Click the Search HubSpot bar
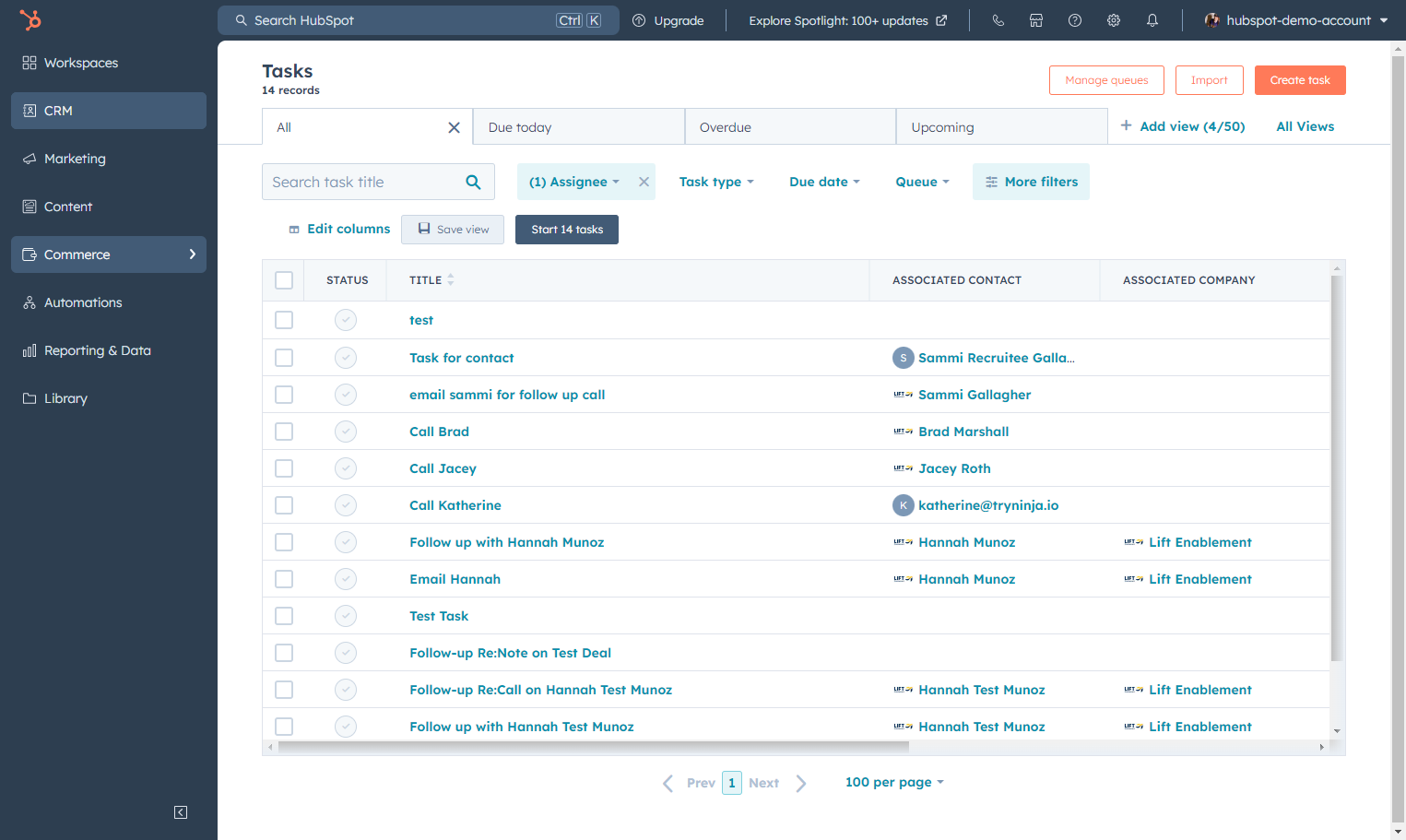The width and height of the screenshot is (1406, 840). [x=419, y=20]
